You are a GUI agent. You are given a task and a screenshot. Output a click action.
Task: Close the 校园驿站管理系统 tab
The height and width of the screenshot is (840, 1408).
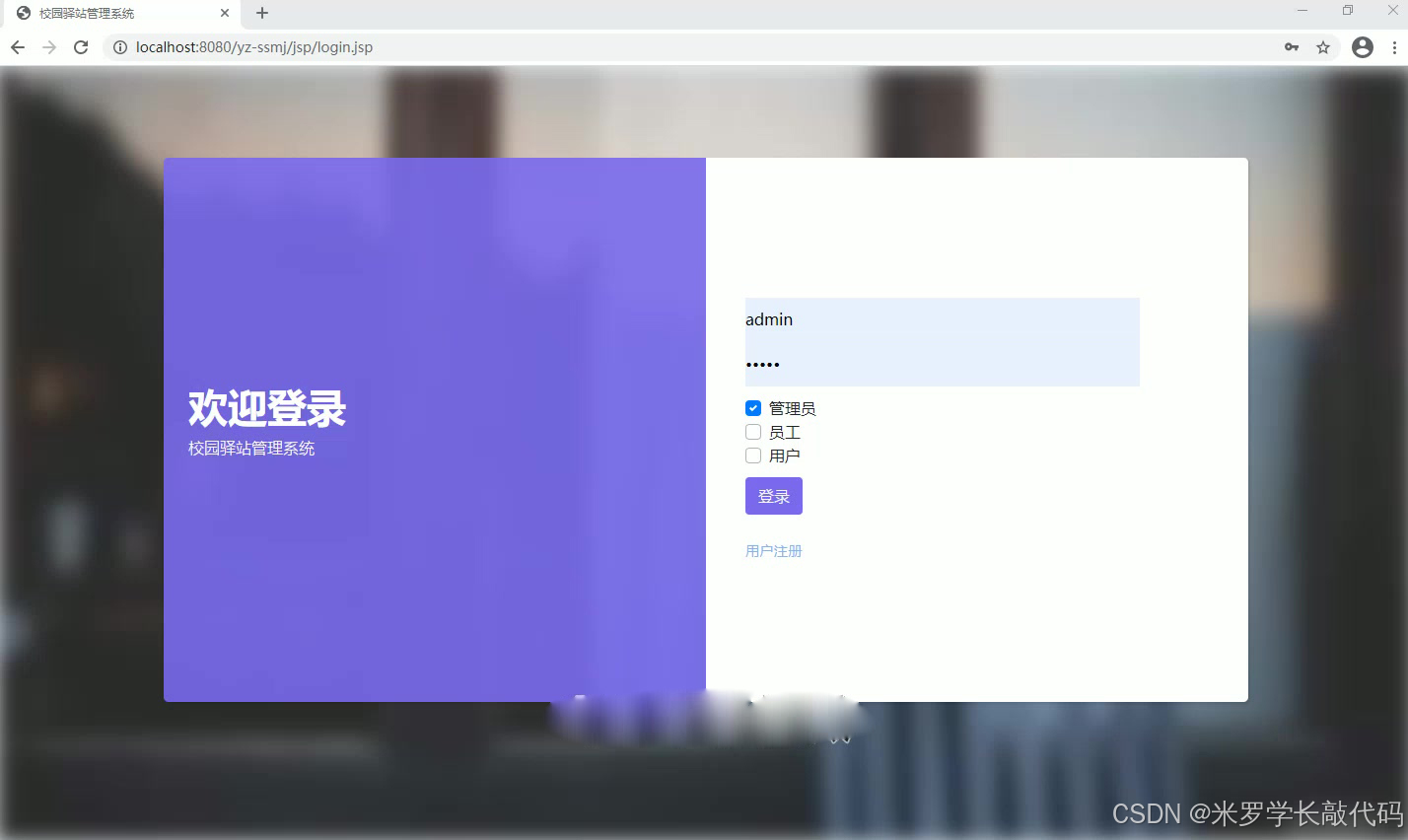click(x=225, y=13)
